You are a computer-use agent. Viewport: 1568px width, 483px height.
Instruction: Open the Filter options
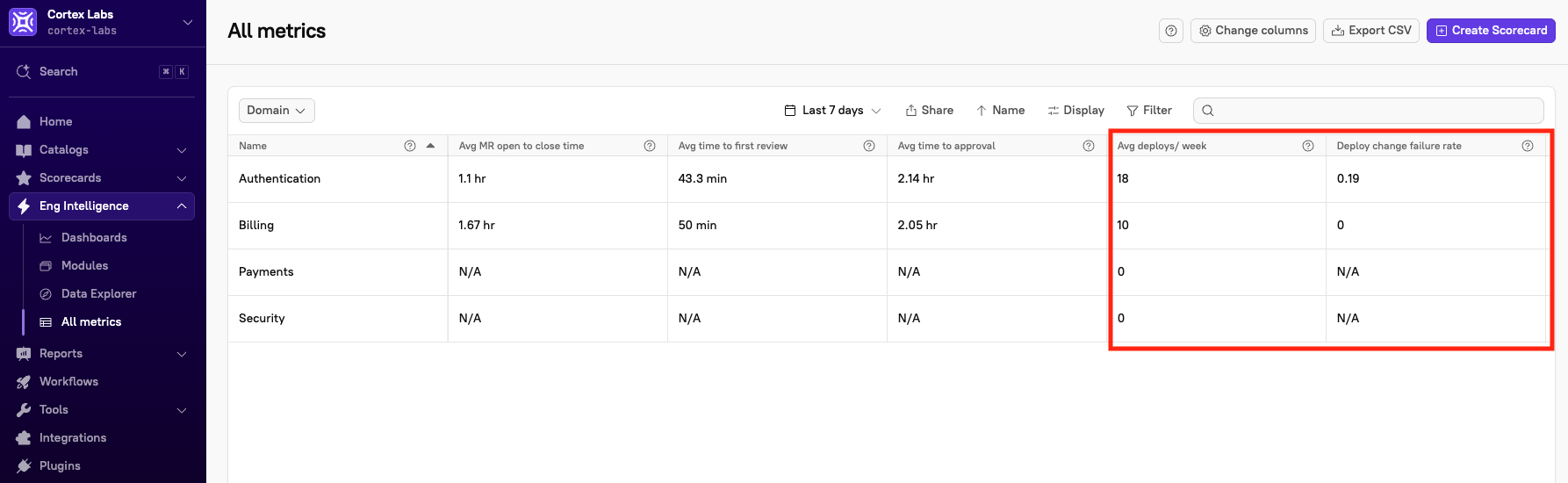click(x=1149, y=111)
